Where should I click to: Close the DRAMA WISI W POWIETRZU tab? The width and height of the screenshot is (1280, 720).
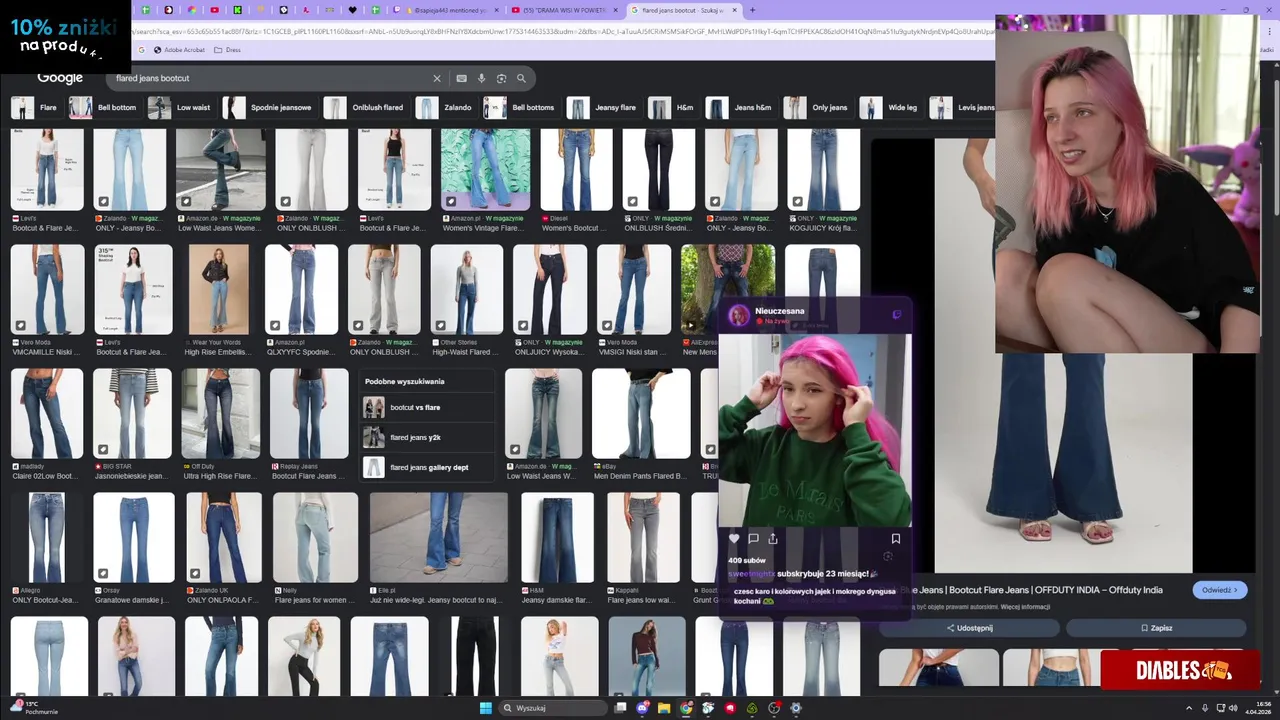(615, 10)
